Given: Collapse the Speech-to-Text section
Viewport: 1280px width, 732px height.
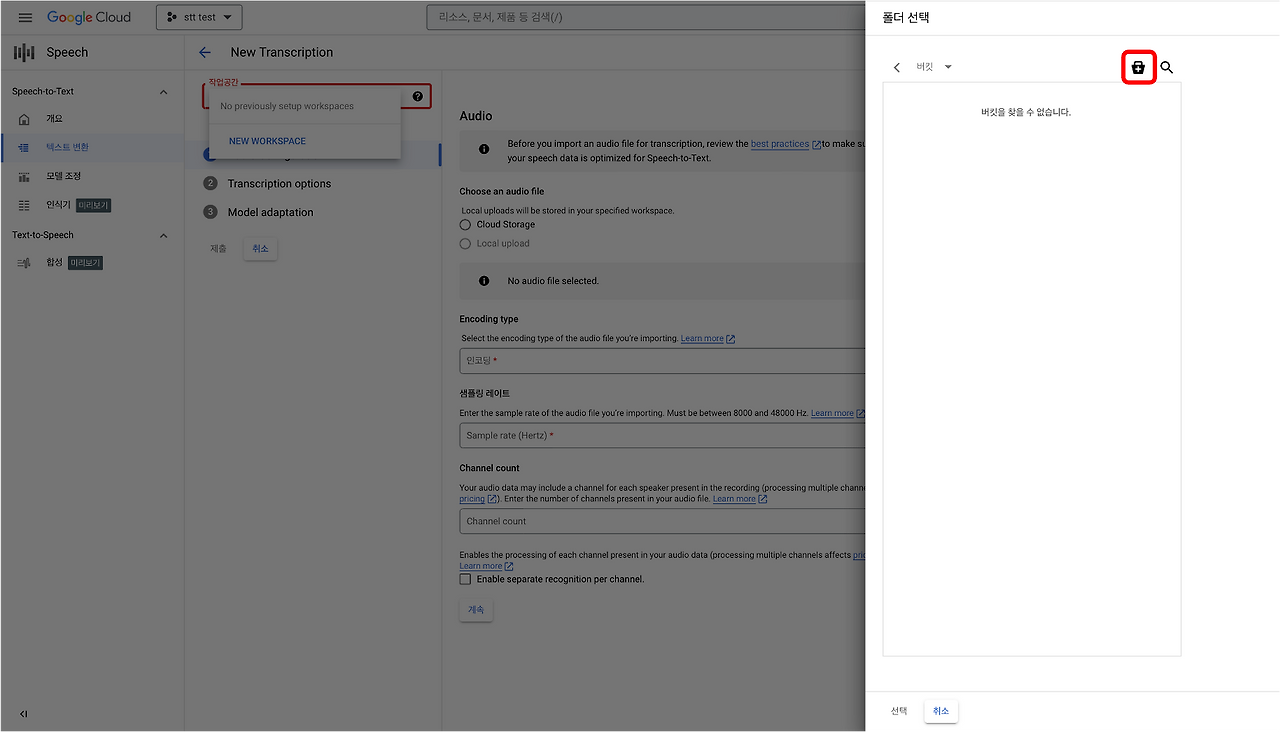Looking at the screenshot, I should pos(163,91).
